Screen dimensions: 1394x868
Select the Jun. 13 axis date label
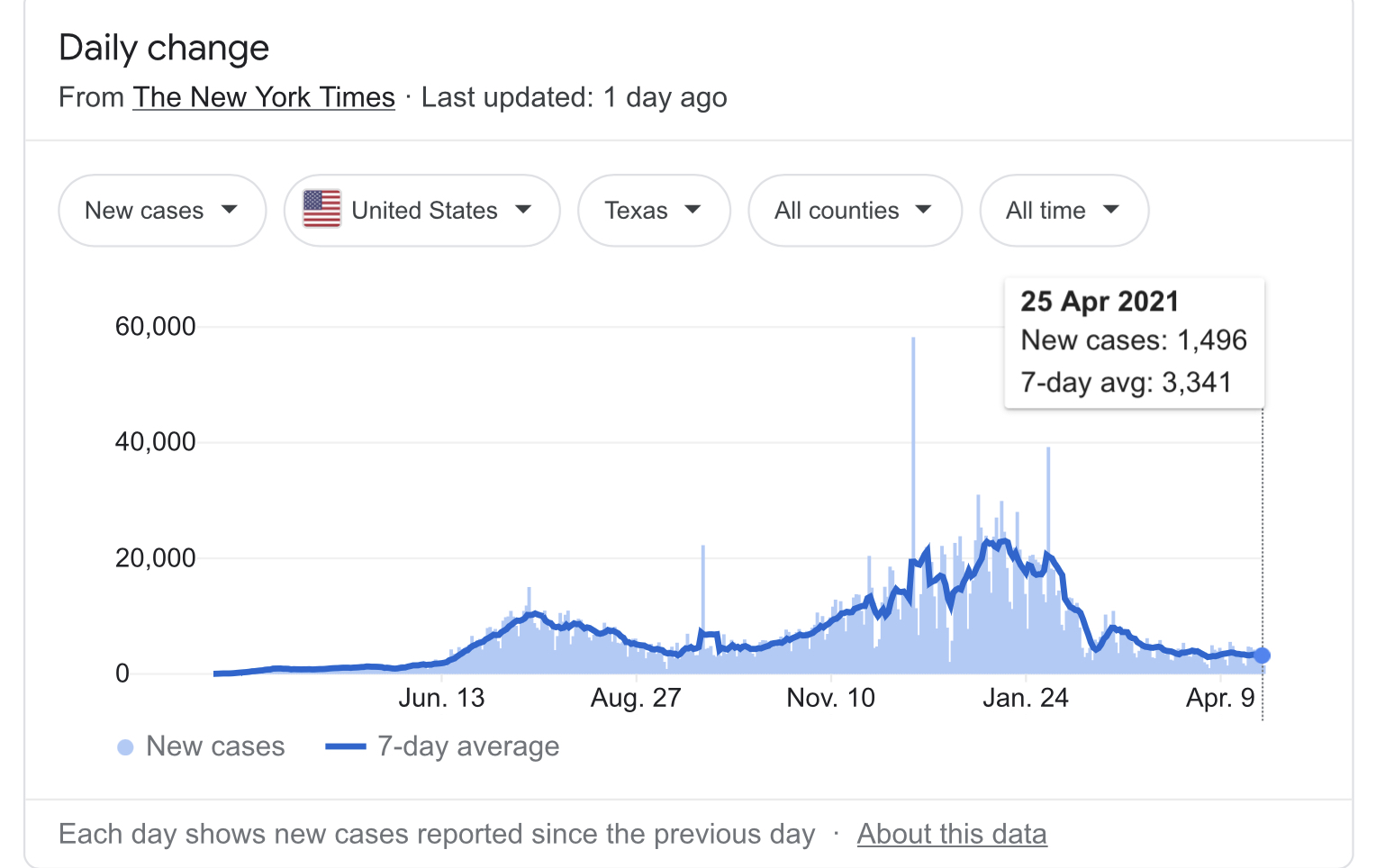coord(441,698)
